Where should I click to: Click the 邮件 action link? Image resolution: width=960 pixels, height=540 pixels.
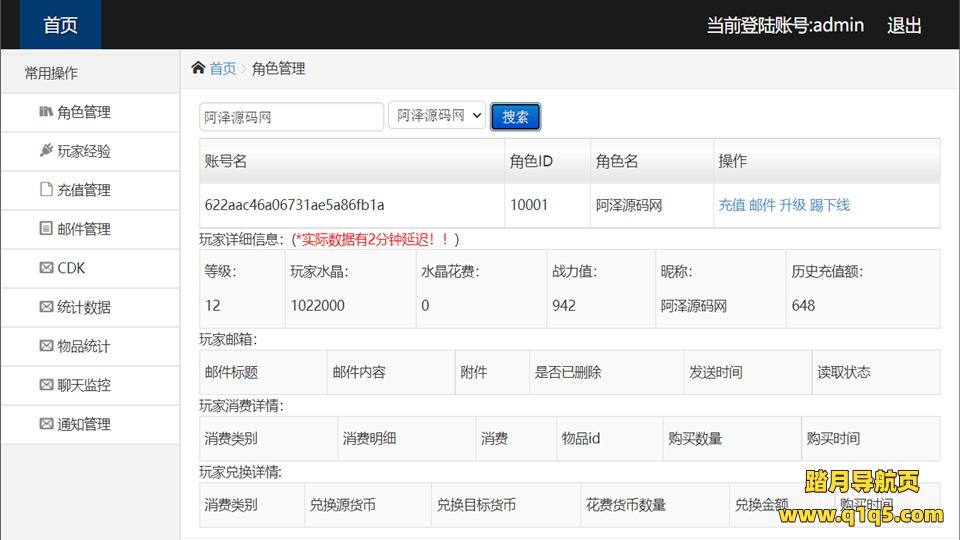(762, 205)
